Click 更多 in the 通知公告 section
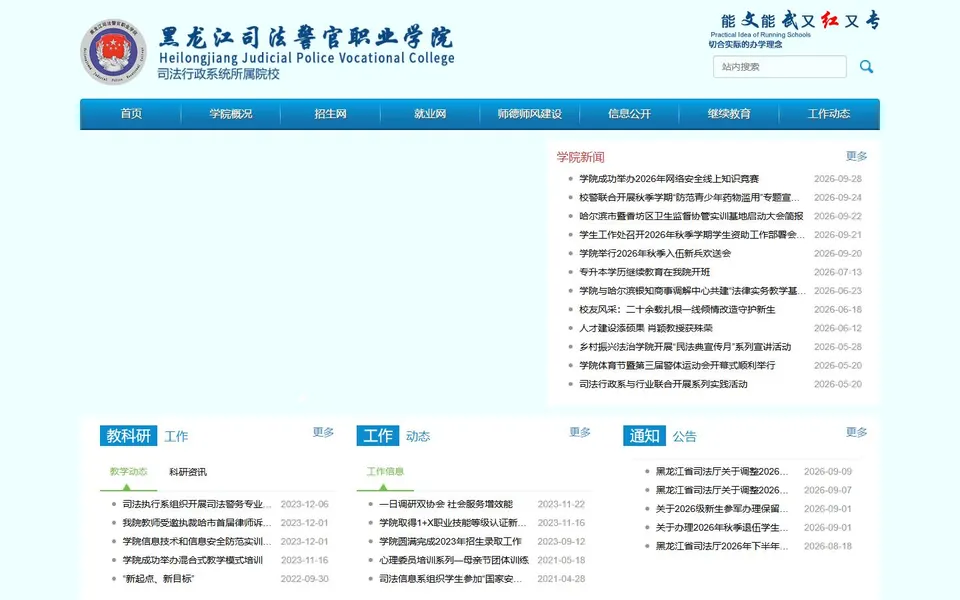This screenshot has width=960, height=600. click(857, 432)
